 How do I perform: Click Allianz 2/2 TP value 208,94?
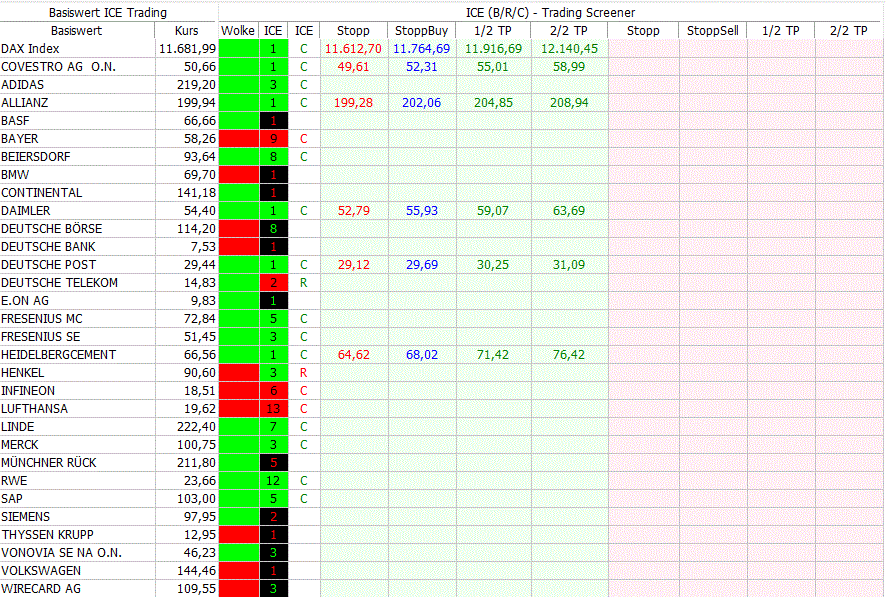[x=569, y=103]
